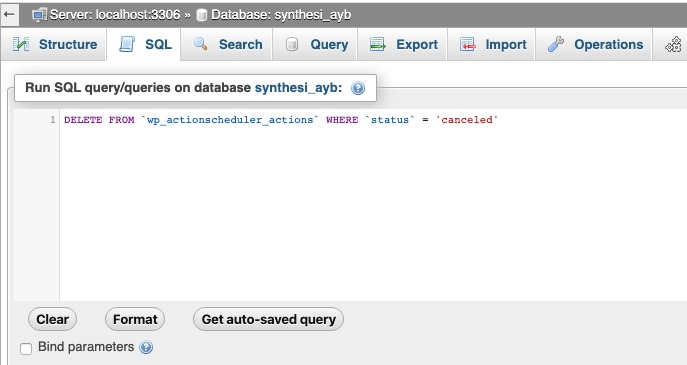Screen dimensions: 687x365
Task: Click the Operations wrench icon
Action: (556, 44)
